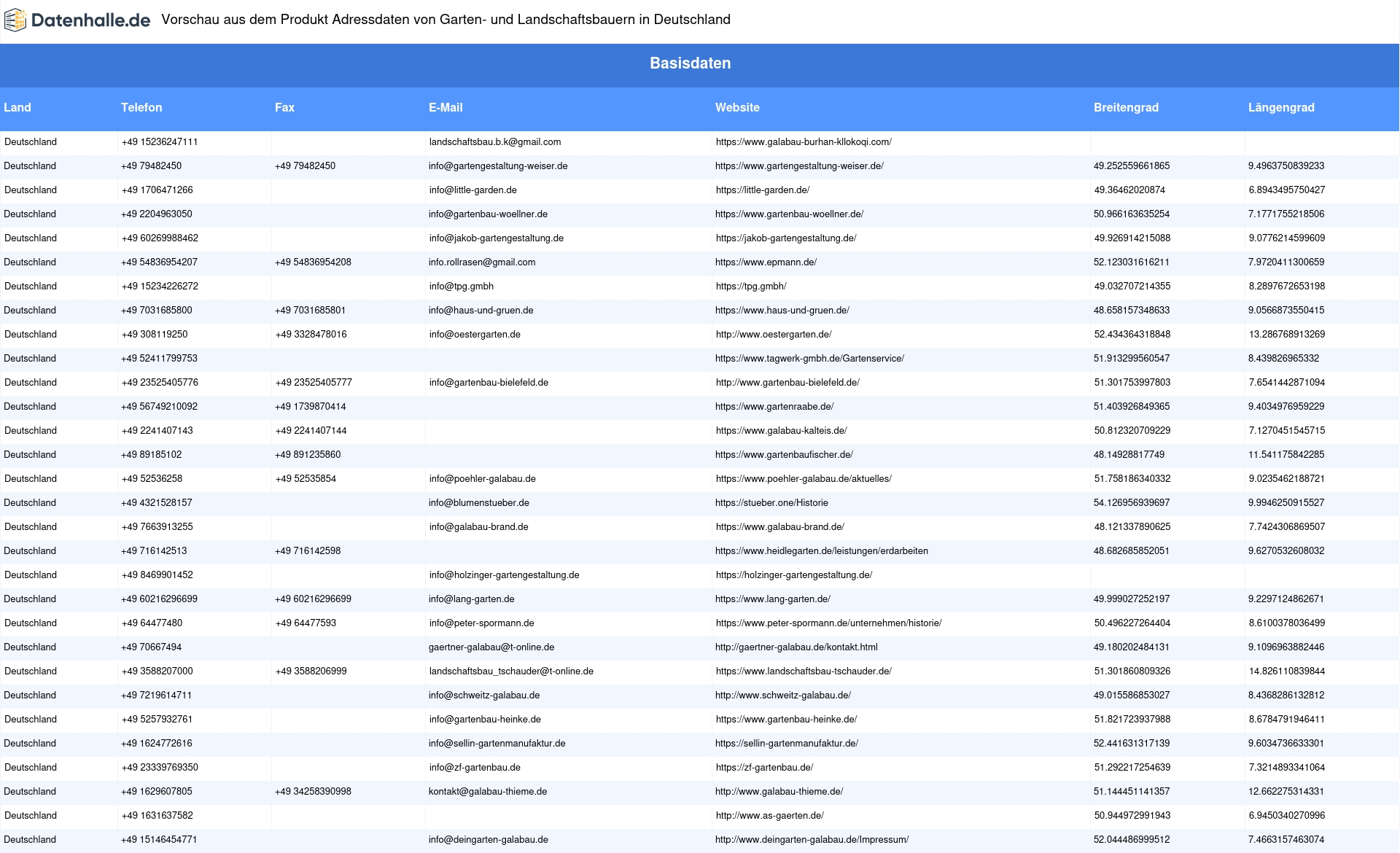Open http://www.as-gaerten.de/ website cell
The width and height of the screenshot is (1400, 853).
click(x=770, y=816)
